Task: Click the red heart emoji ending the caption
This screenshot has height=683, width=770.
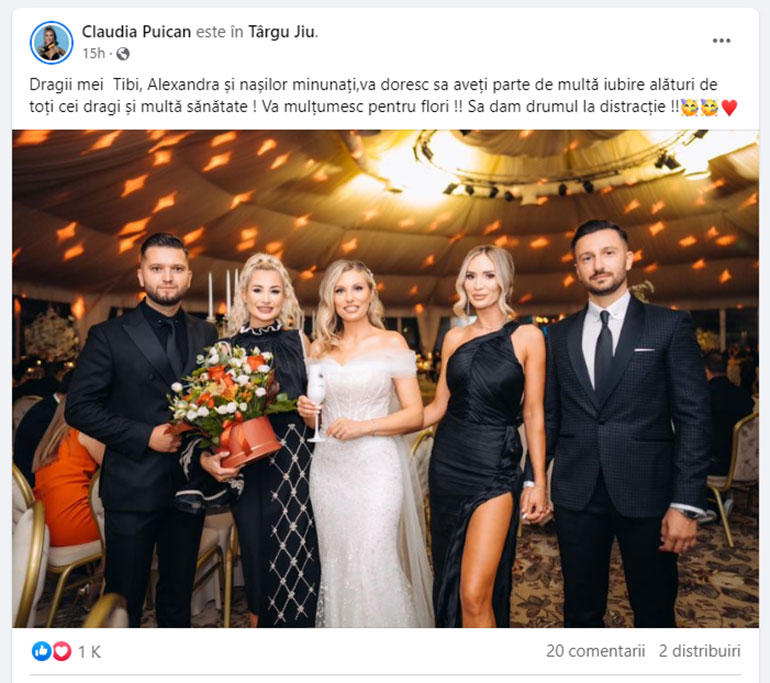Action: [x=729, y=108]
